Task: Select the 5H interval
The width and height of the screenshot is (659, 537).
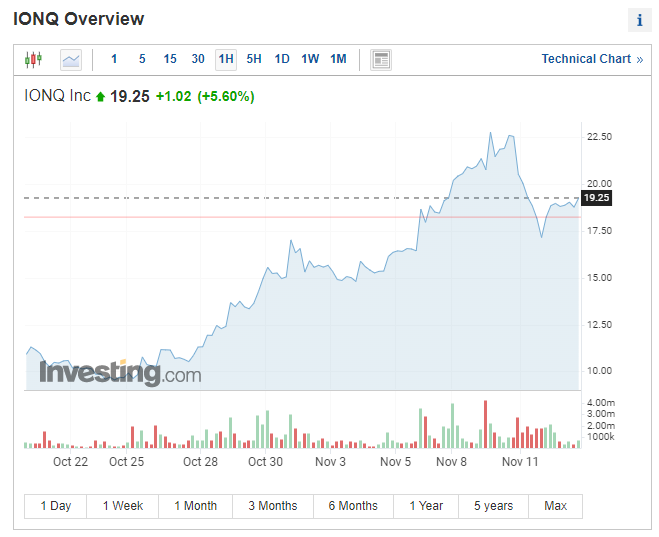Action: 254,59
